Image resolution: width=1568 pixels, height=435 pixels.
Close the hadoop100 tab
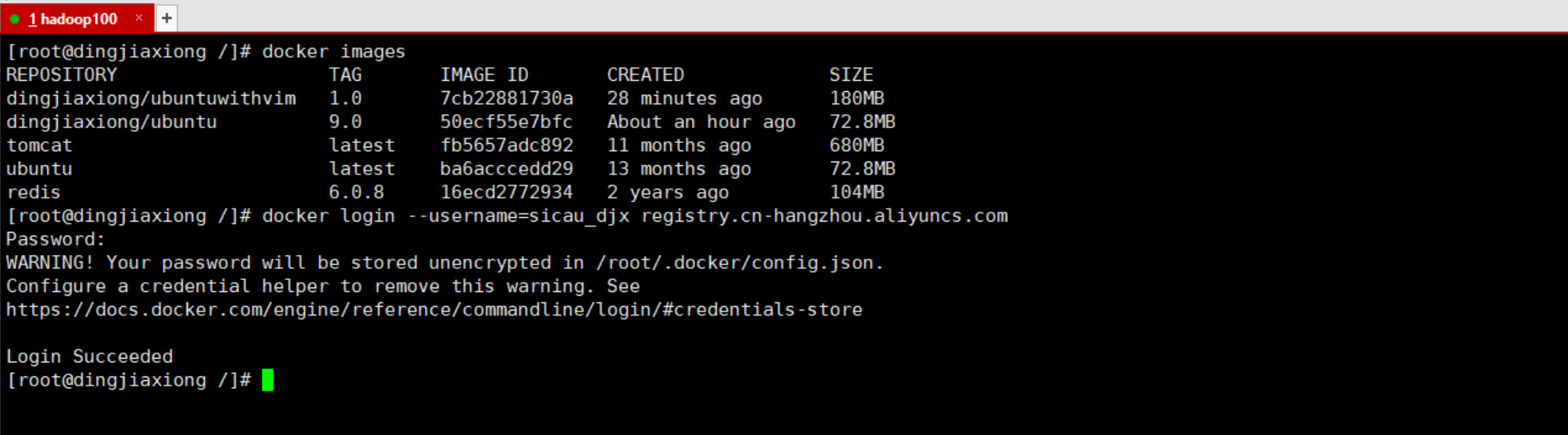139,18
